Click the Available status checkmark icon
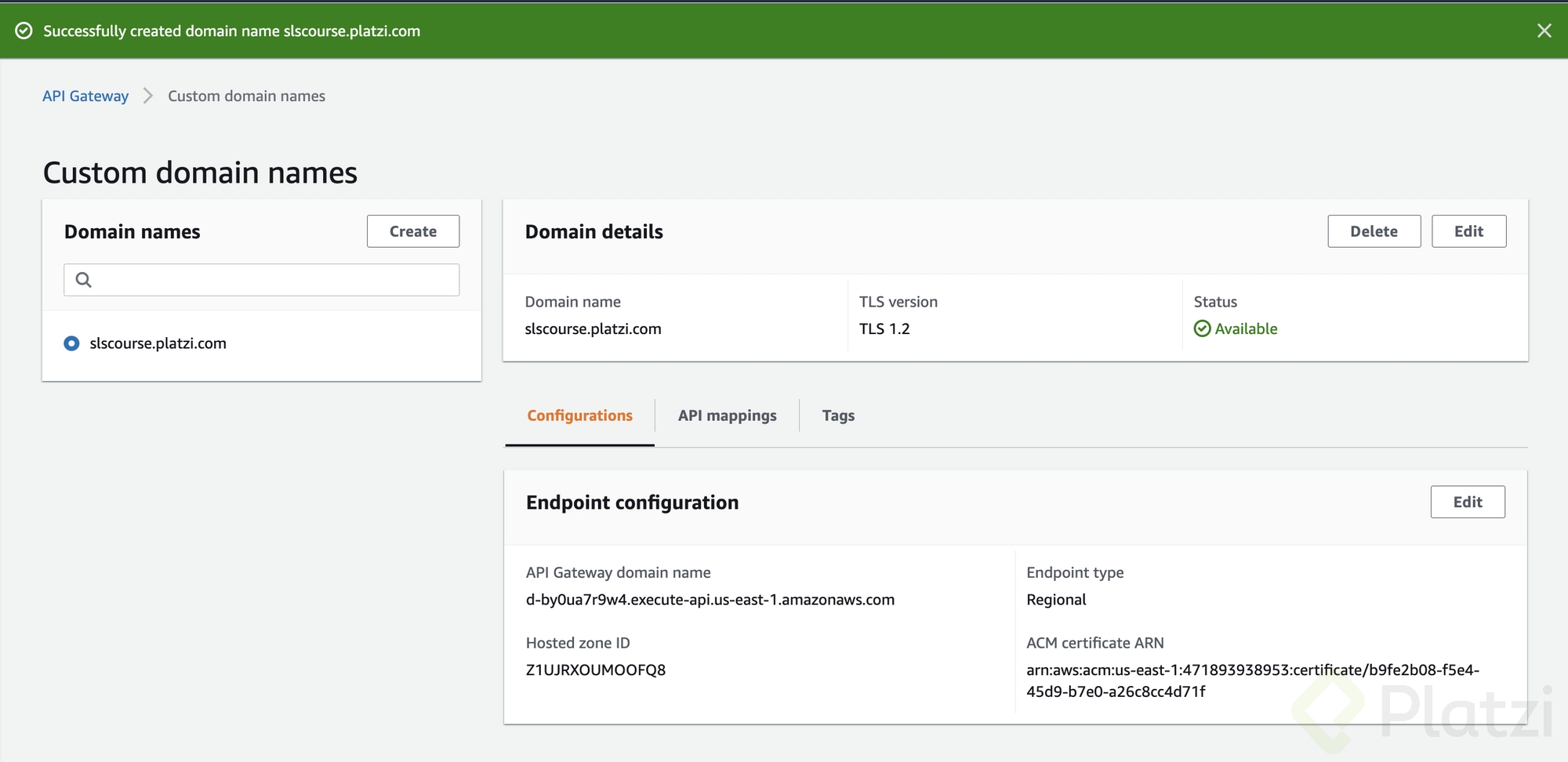The image size is (1568, 762). [1202, 328]
